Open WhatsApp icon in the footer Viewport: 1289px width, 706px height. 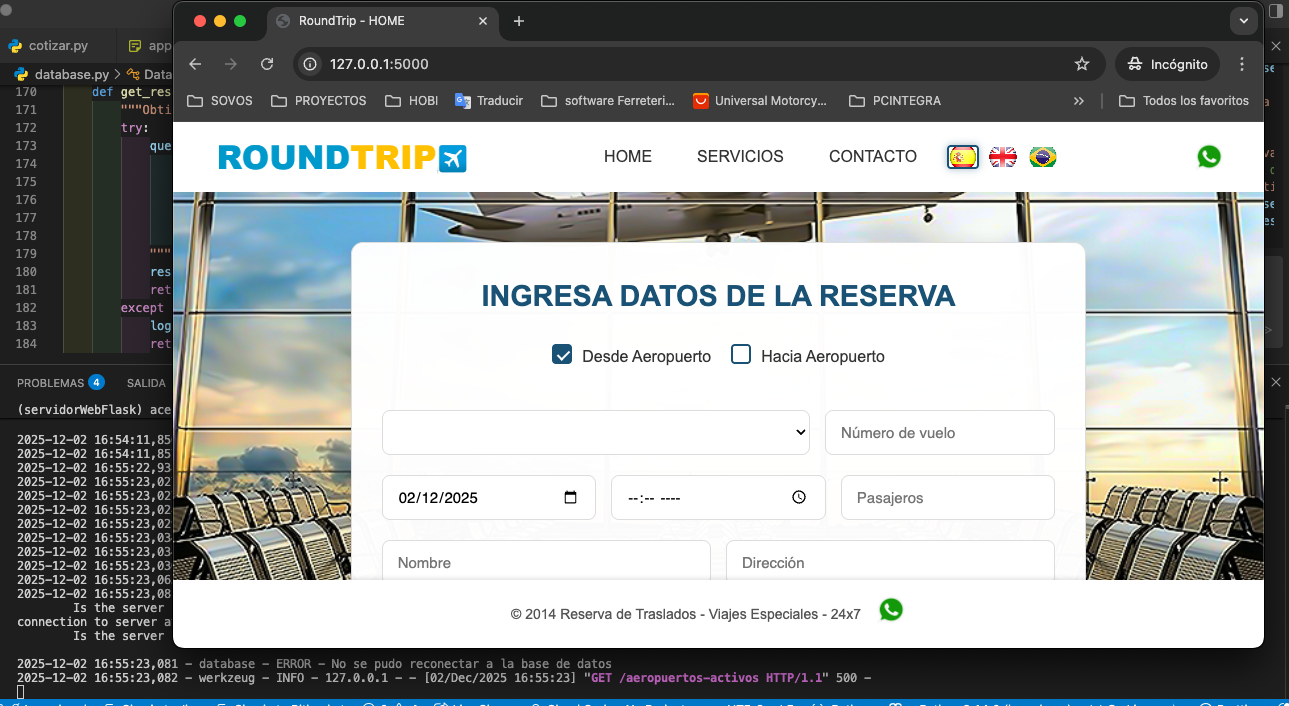[x=891, y=610]
